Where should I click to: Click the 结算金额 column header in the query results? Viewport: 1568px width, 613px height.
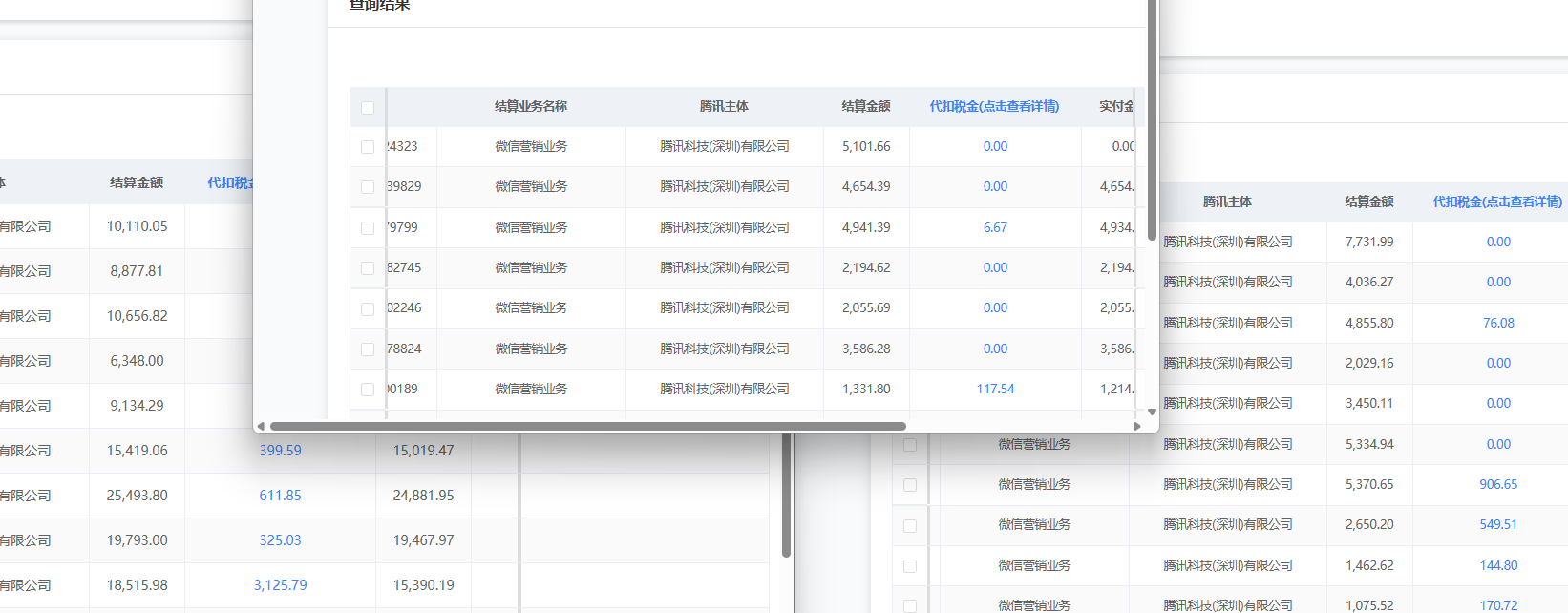coord(866,106)
